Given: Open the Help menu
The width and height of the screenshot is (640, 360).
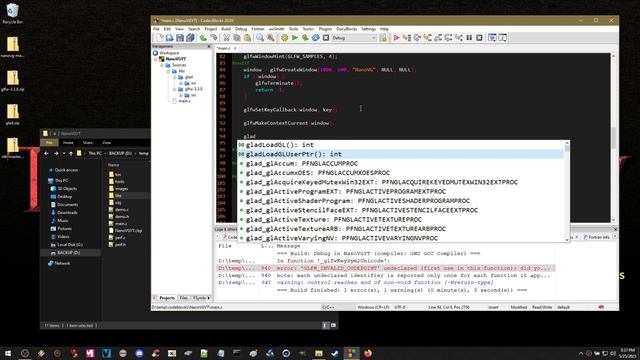Looking at the screenshot, I should pos(384,29).
